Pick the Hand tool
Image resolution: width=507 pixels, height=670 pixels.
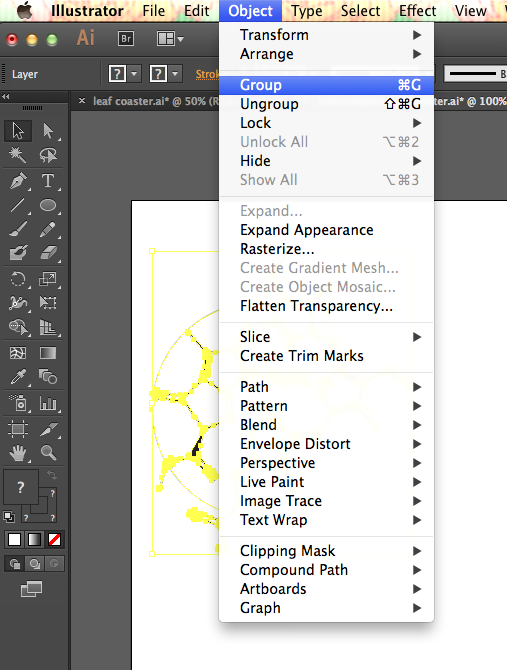(18, 453)
